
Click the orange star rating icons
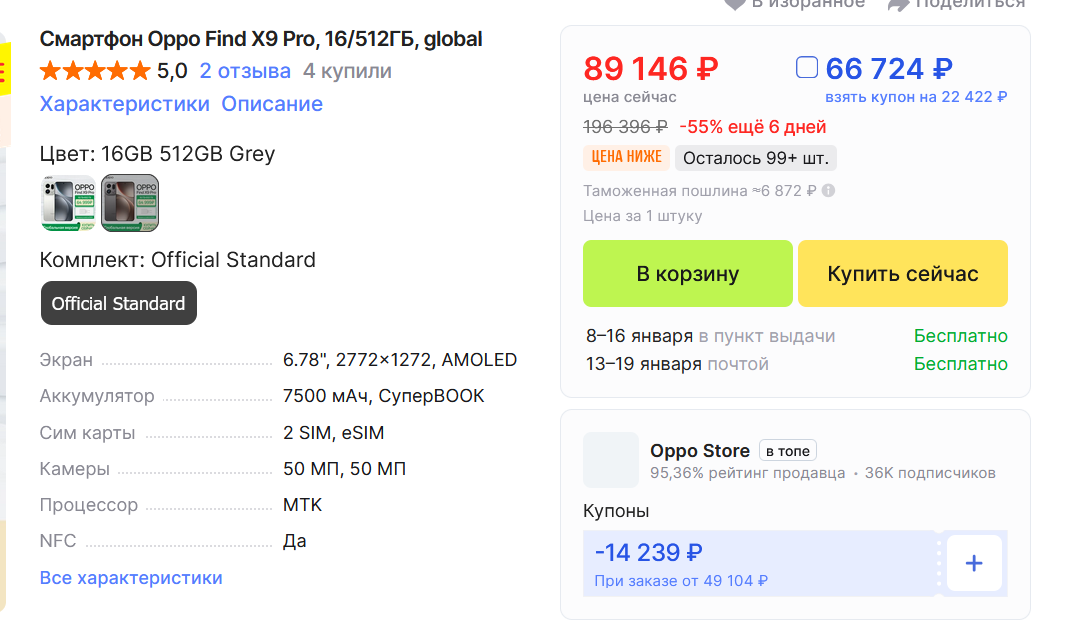[x=95, y=71]
